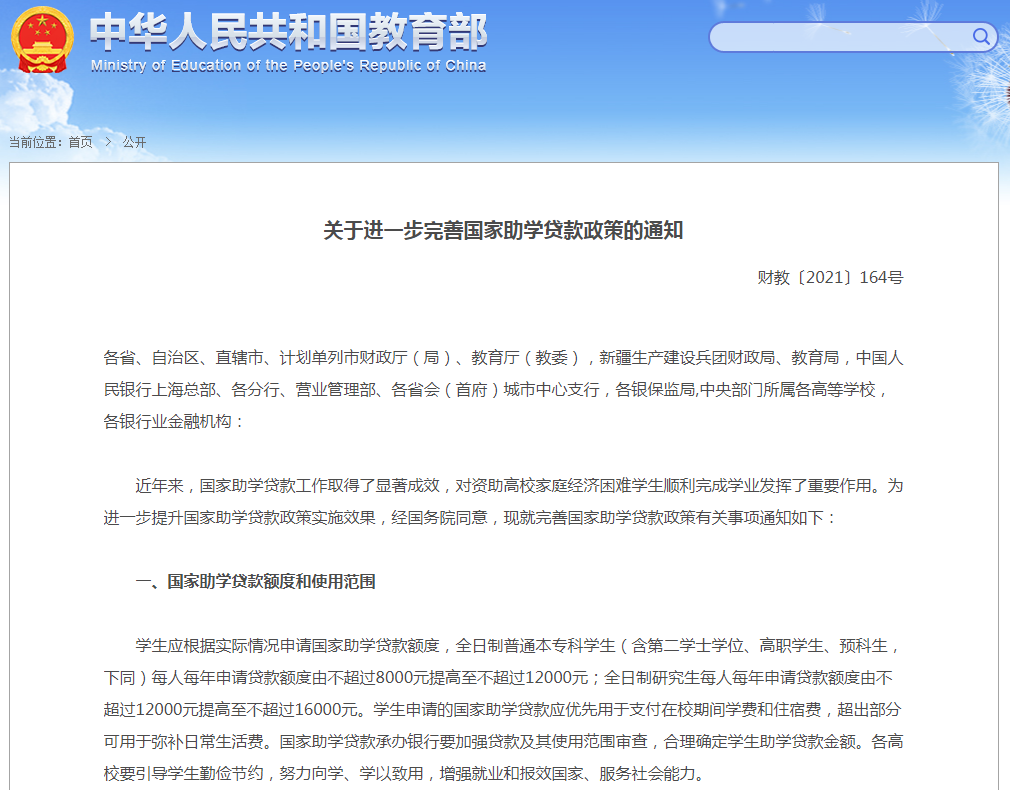Click the line beginning 可用于弥补日常生活费
The width and height of the screenshot is (1010, 790).
pyautogui.click(x=503, y=741)
